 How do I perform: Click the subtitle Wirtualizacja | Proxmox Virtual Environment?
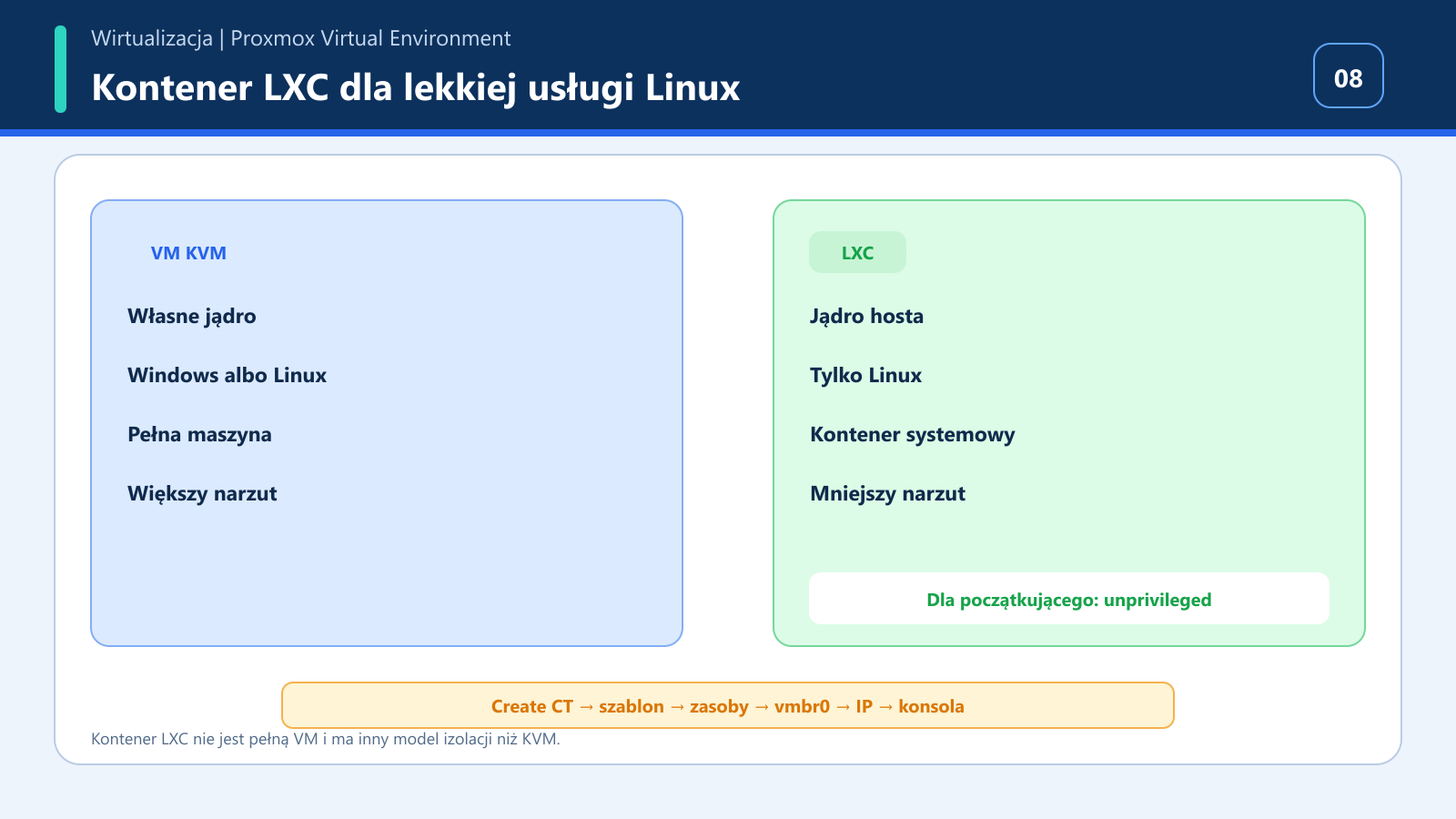[x=301, y=38]
